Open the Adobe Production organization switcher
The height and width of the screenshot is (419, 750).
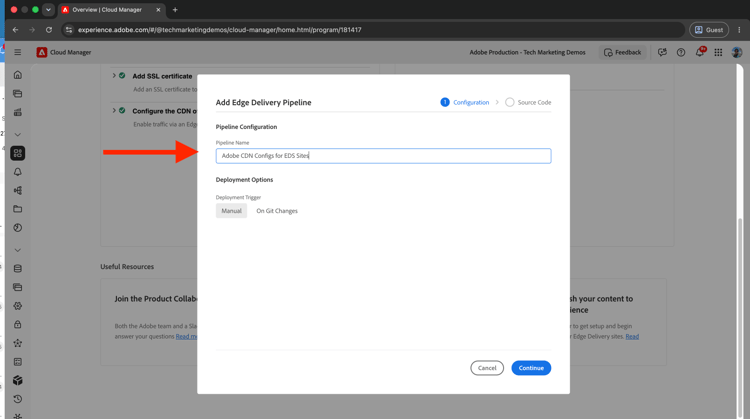[527, 52]
